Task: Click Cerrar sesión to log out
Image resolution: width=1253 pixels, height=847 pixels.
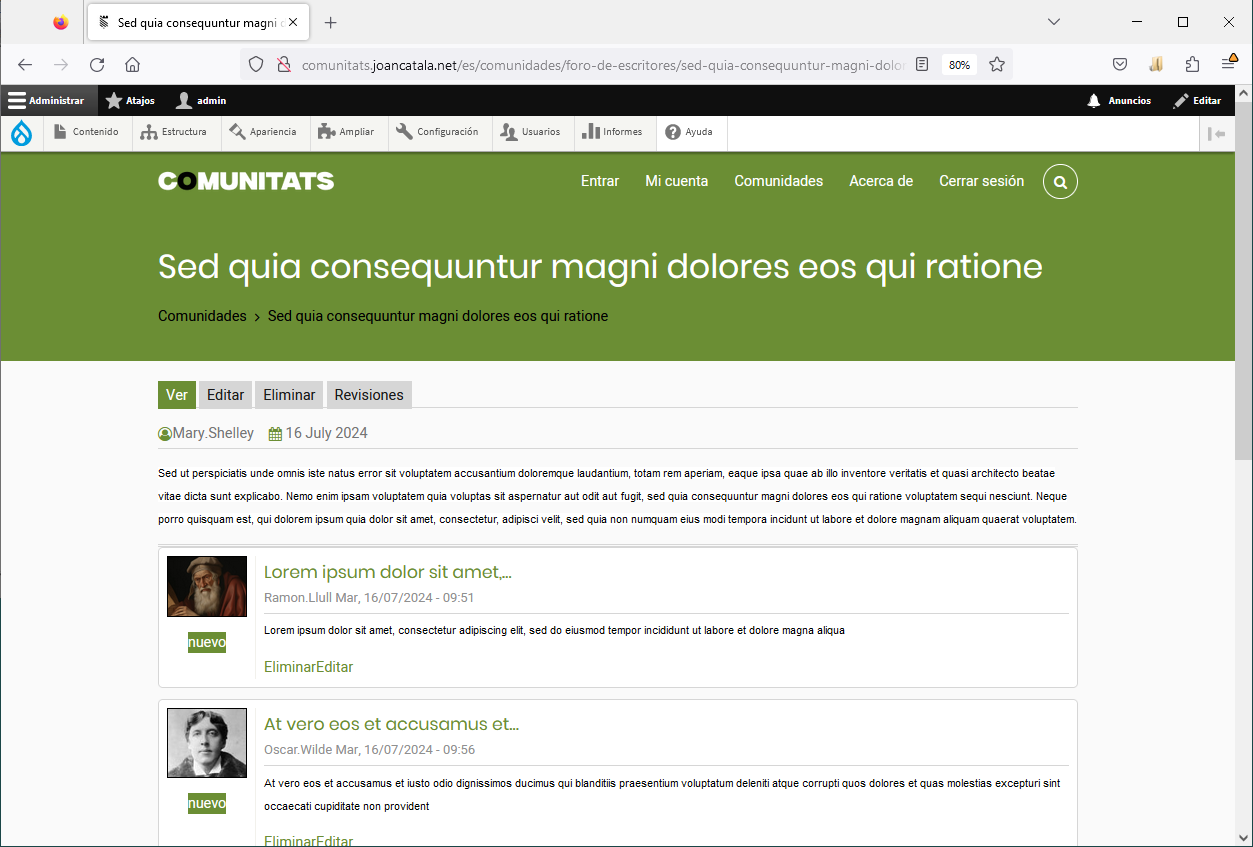Action: [x=982, y=181]
